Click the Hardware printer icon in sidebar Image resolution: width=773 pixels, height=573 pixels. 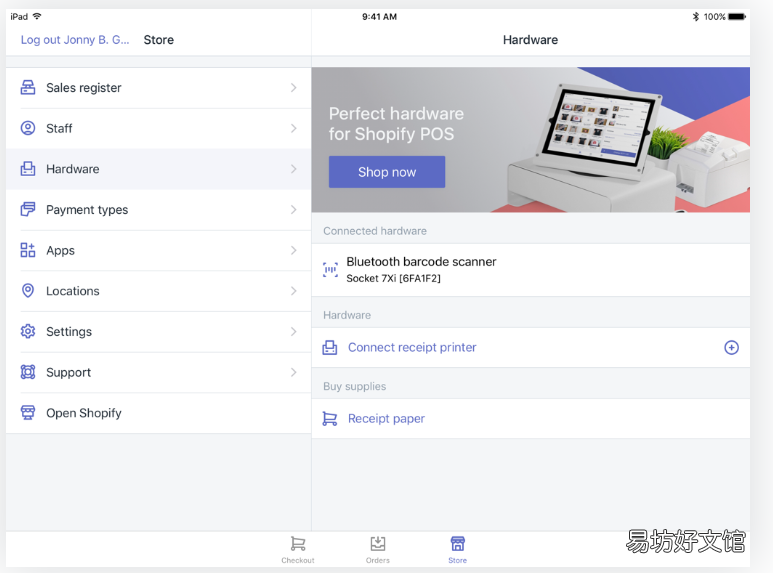(x=28, y=169)
